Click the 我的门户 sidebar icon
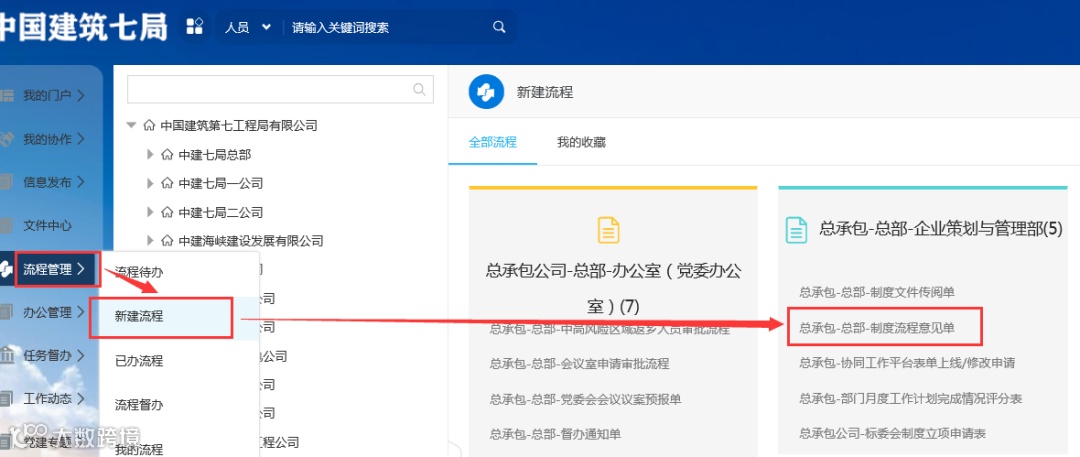 (x=6, y=95)
